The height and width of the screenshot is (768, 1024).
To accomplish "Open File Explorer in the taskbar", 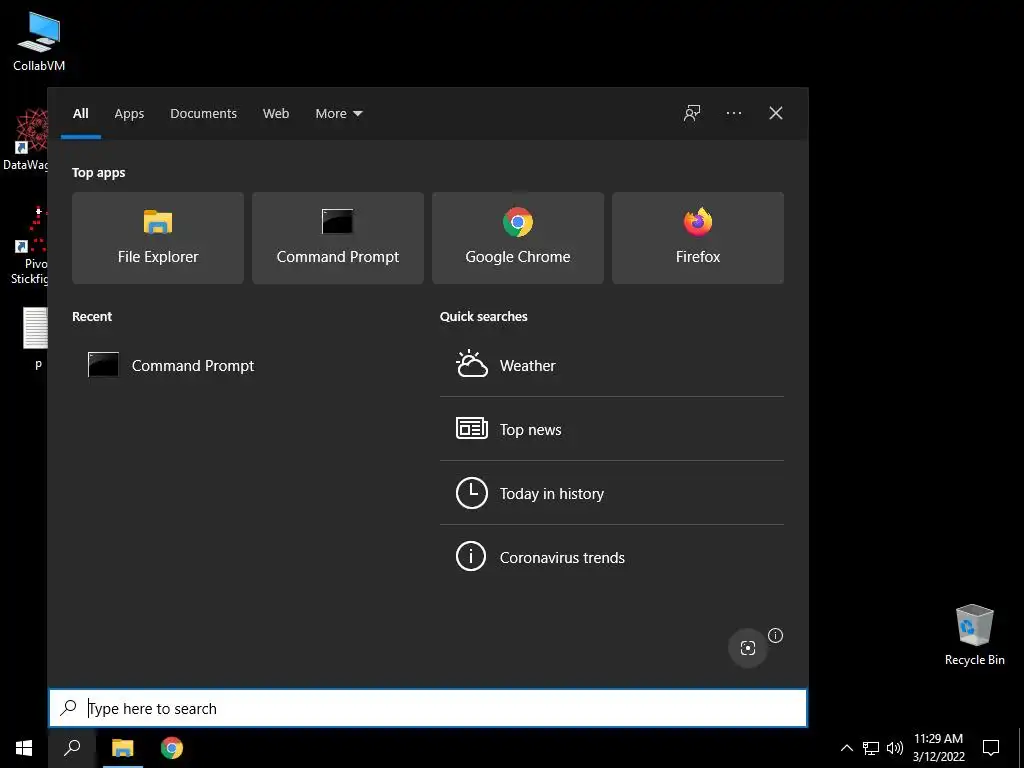I will pos(122,748).
